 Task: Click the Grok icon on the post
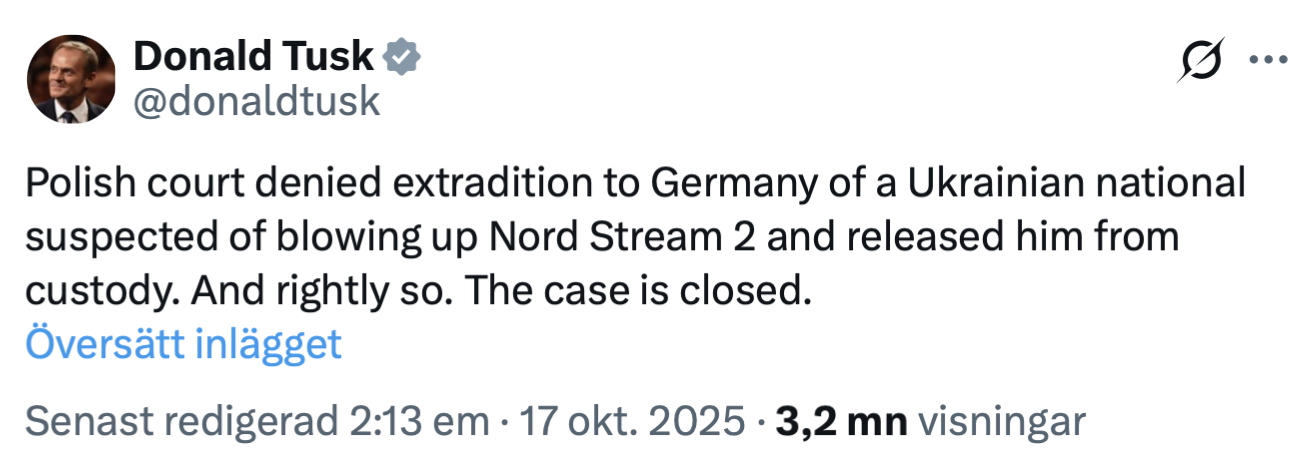click(1202, 61)
